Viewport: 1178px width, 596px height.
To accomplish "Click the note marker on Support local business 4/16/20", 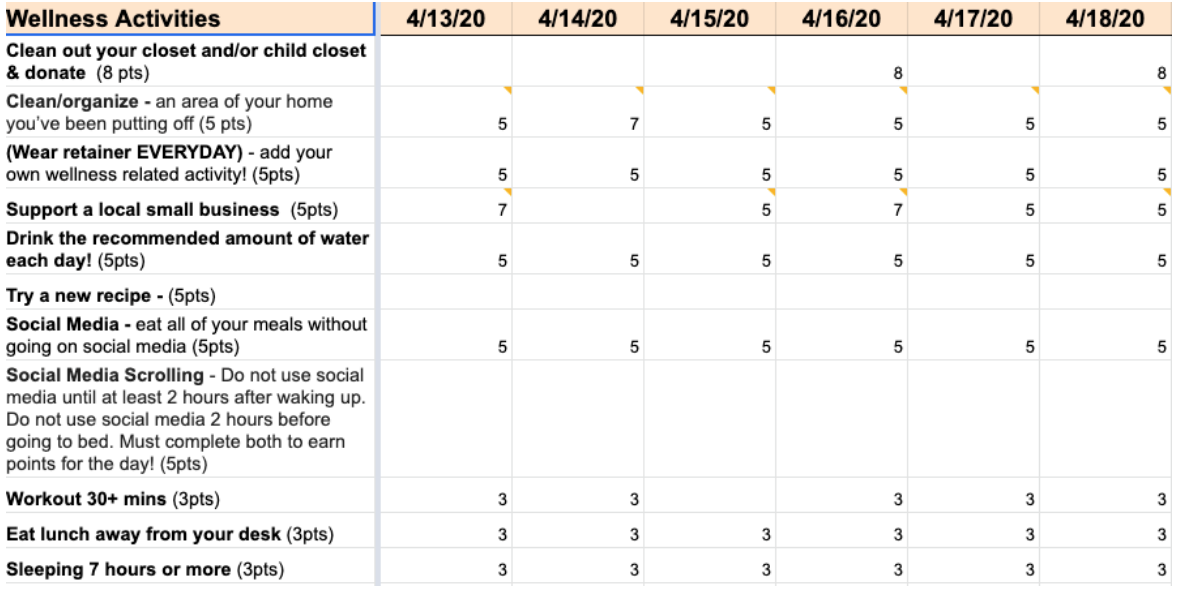I will click(x=903, y=192).
